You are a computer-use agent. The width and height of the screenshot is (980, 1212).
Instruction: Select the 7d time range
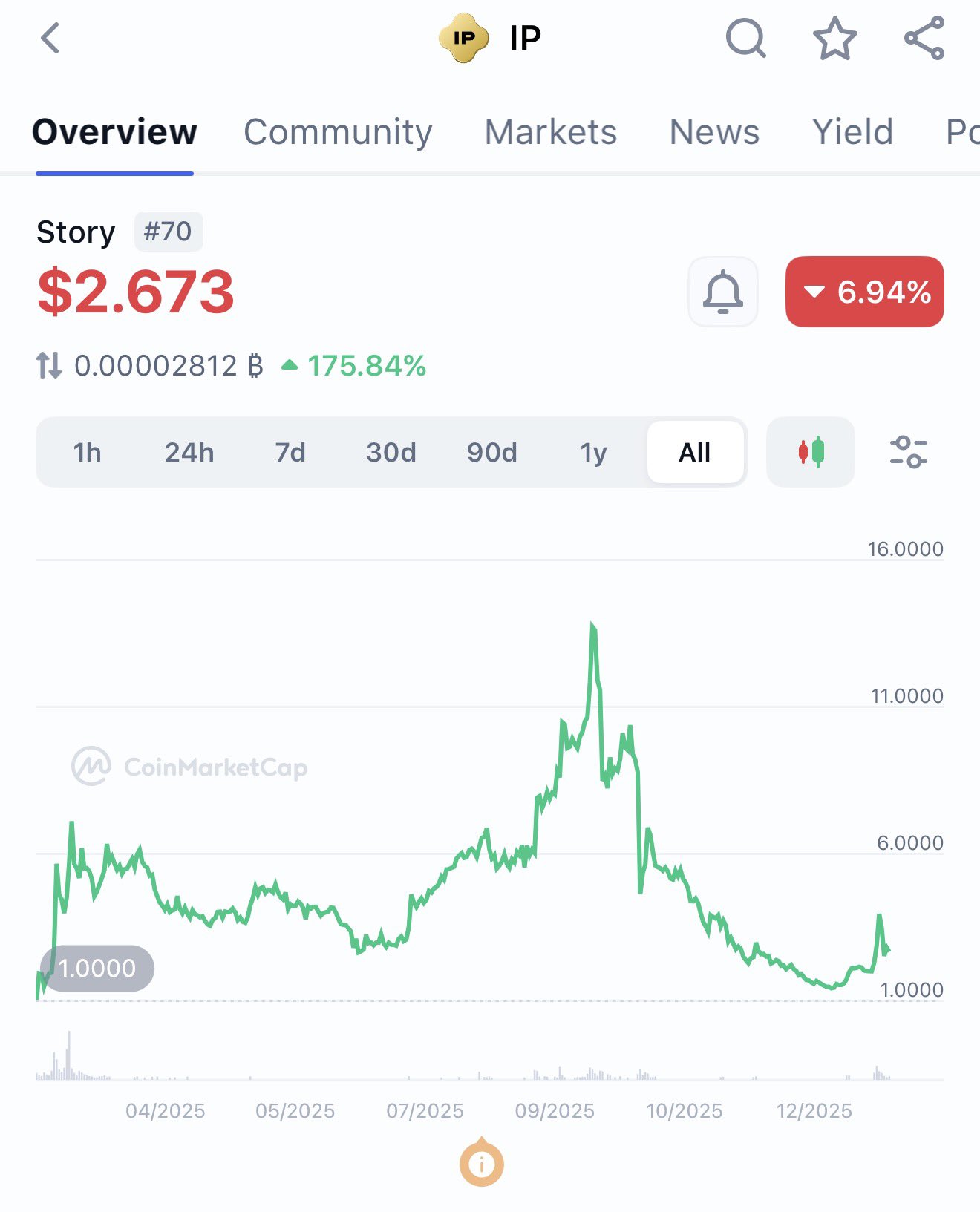click(290, 452)
